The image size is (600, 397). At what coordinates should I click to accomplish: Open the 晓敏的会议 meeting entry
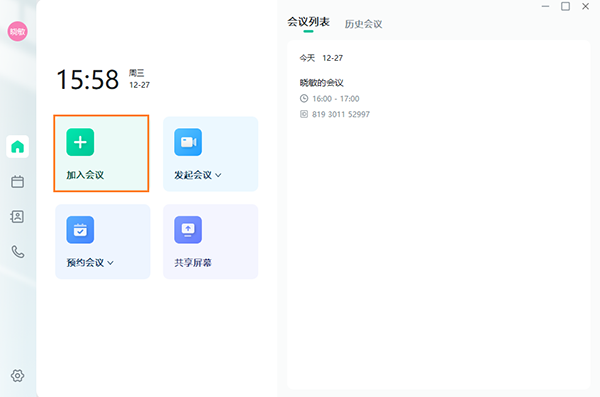click(321, 83)
